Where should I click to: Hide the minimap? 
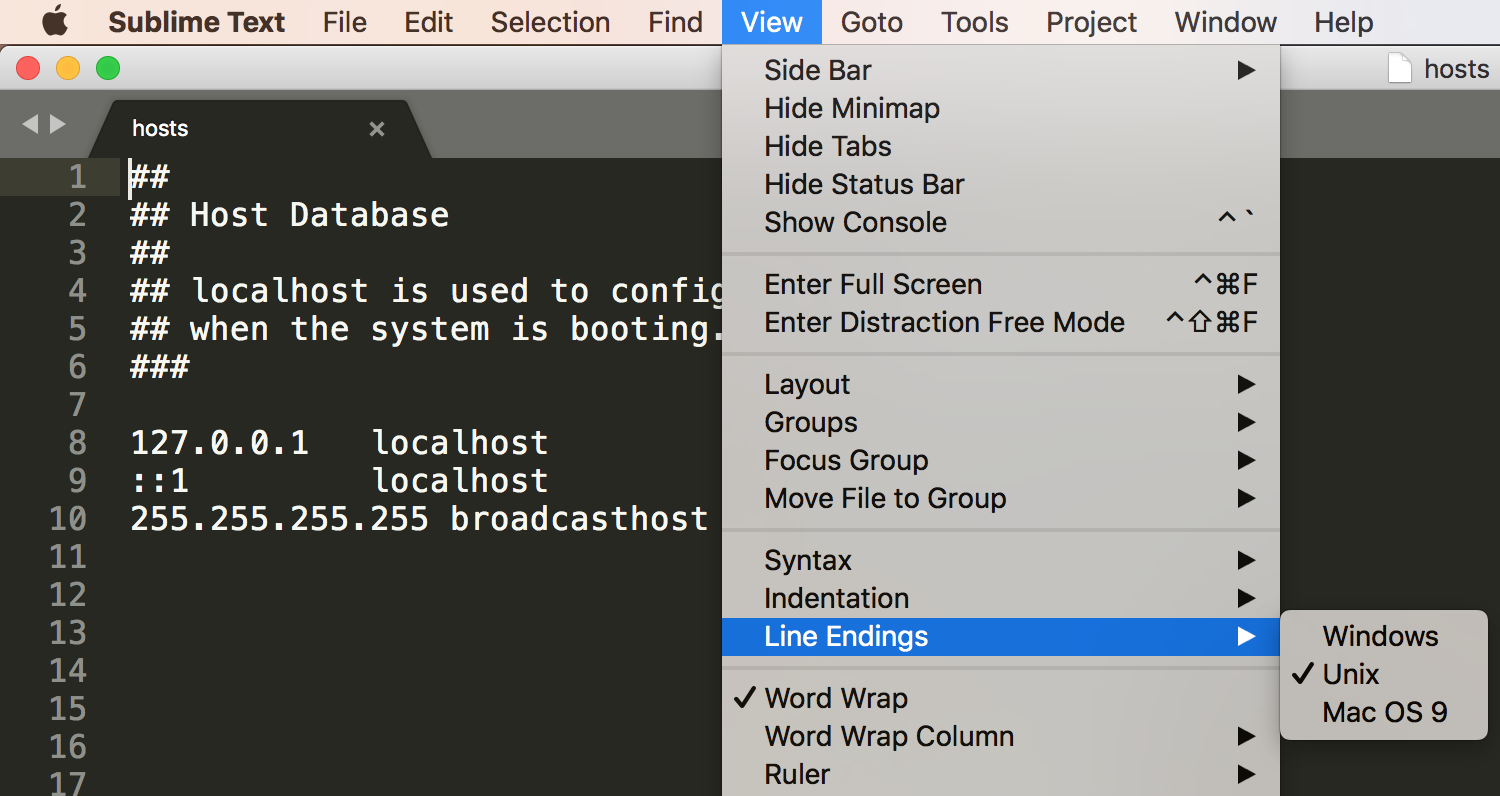(1001, 108)
